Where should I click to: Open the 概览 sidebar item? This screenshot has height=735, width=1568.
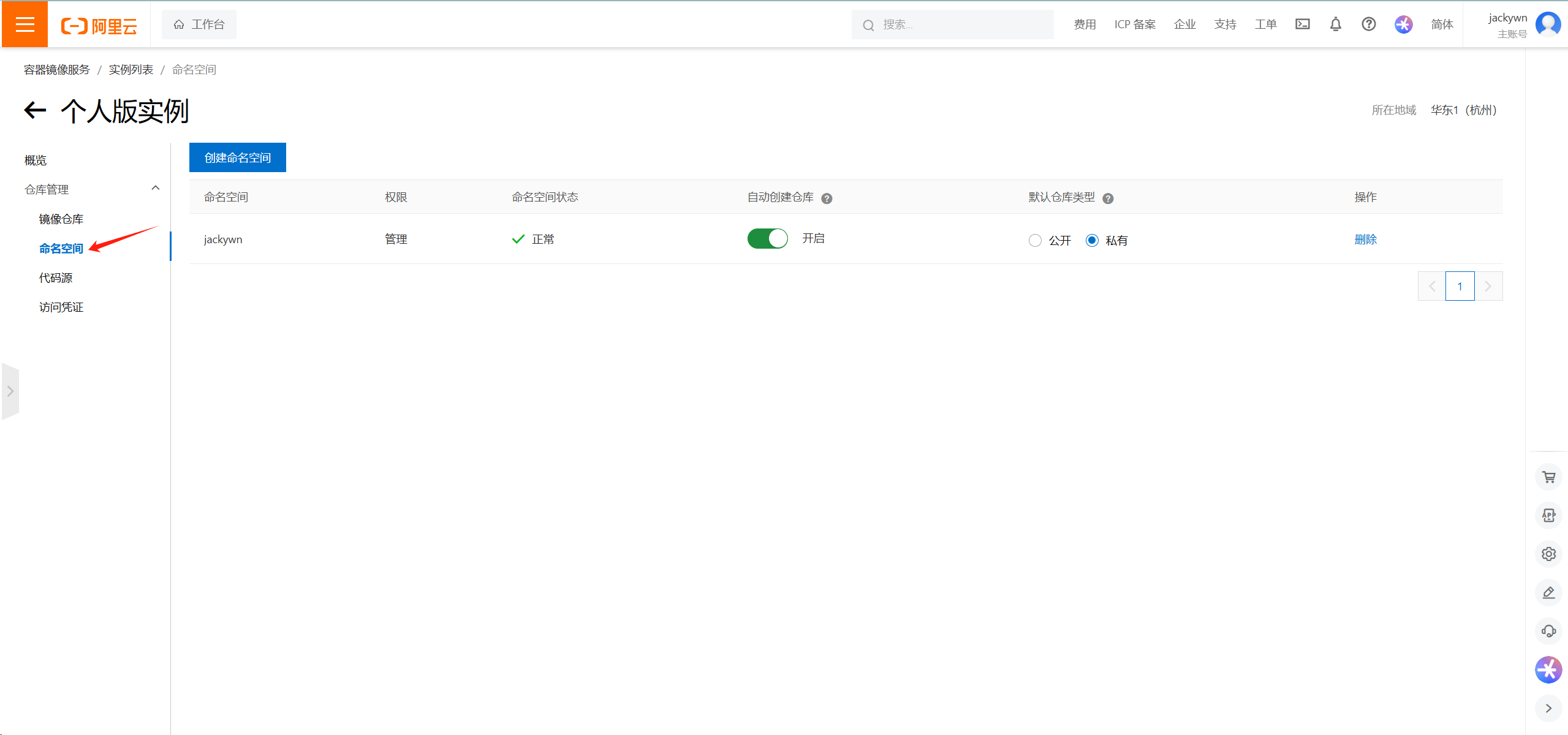[36, 160]
